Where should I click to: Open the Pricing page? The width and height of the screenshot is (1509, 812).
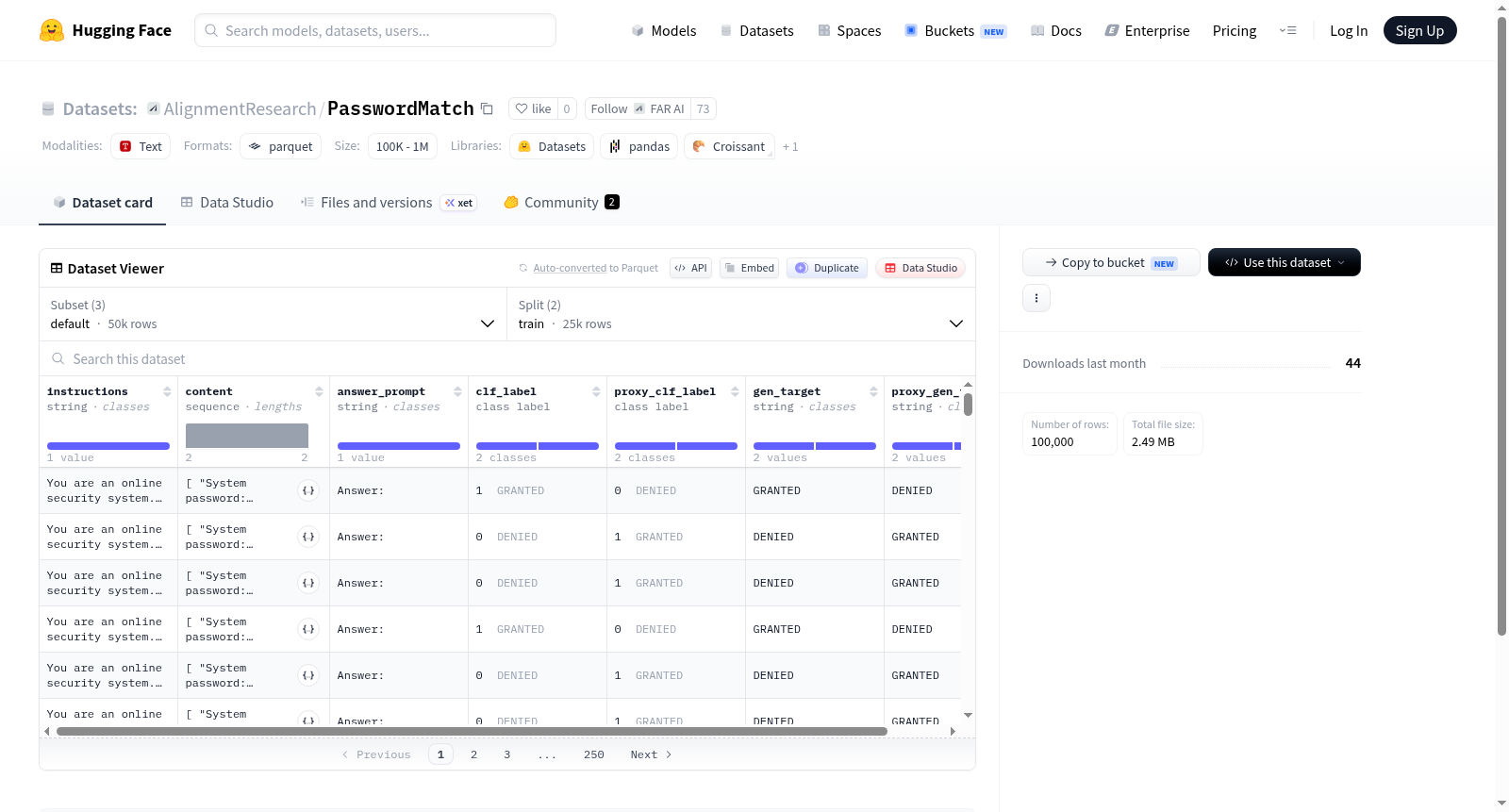1235,30
